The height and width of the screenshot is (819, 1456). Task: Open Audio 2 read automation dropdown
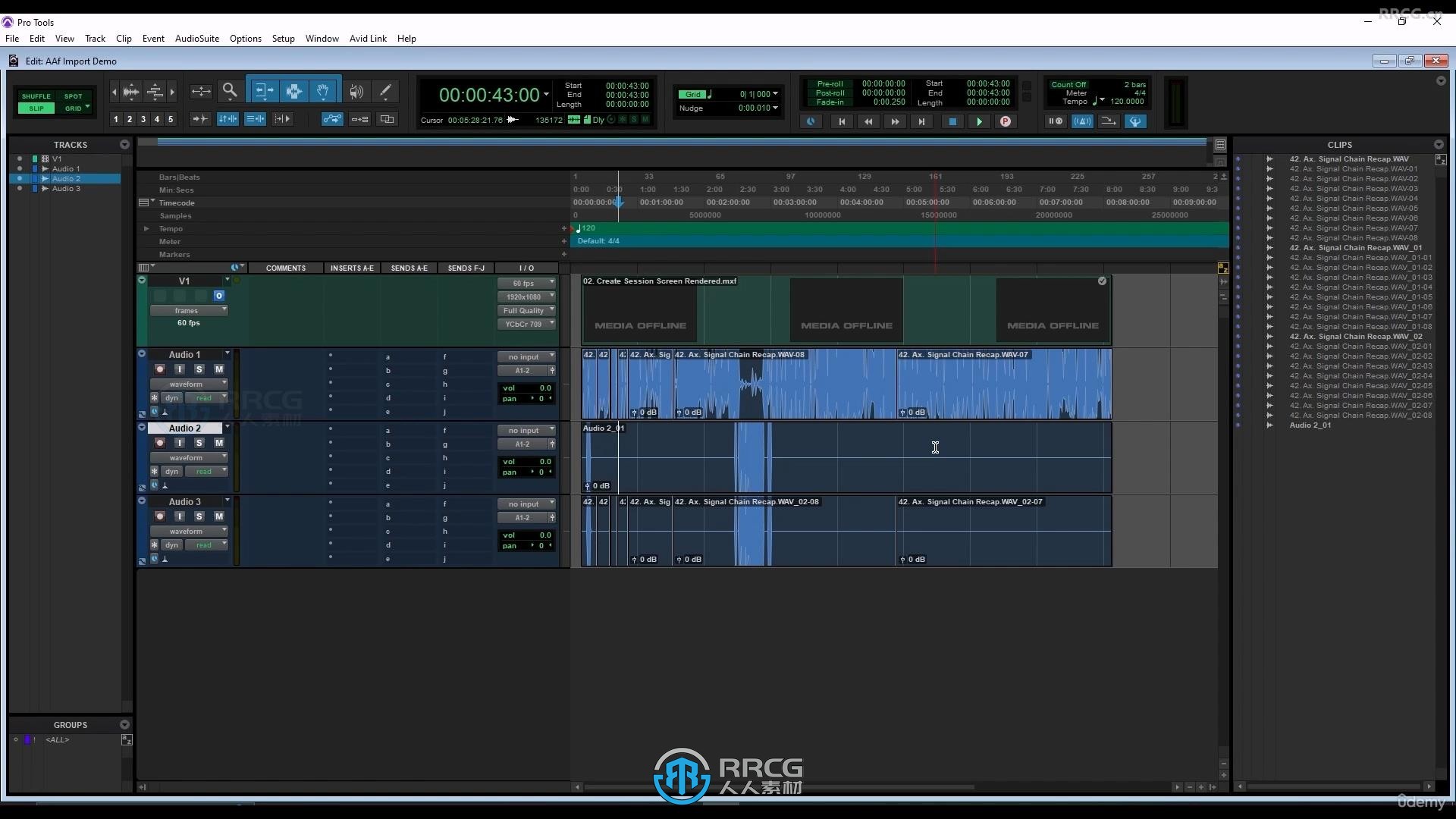pos(206,471)
